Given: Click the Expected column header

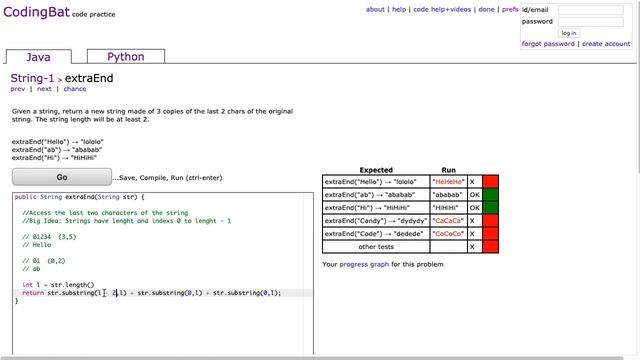Looking at the screenshot, I should [x=376, y=170].
